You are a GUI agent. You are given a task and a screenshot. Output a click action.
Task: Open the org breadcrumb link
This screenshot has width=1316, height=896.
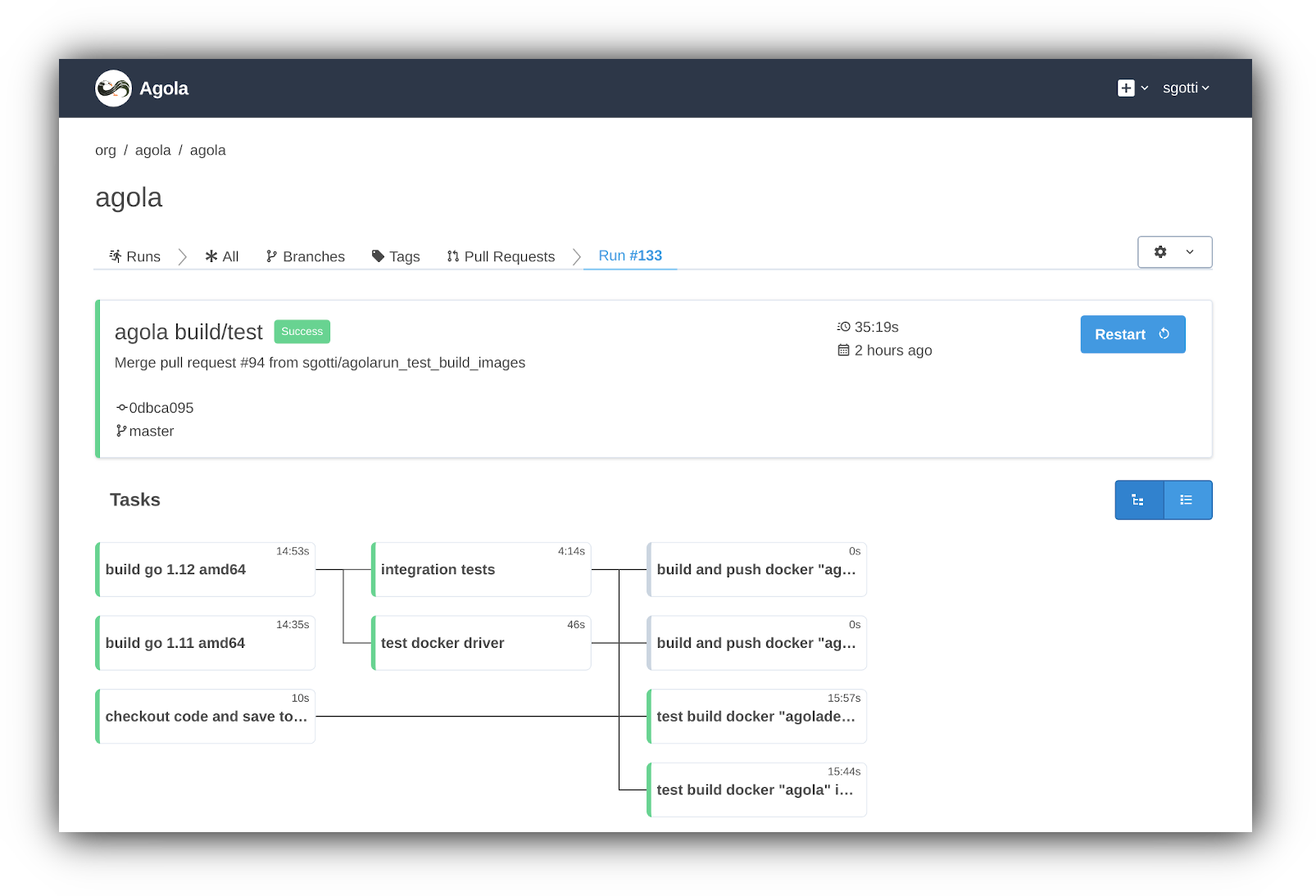106,151
